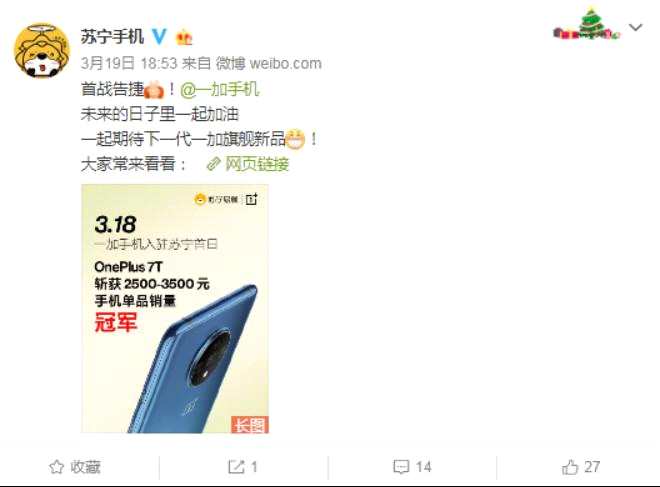Open the 微博 weibo.com source link
Viewport: 660px width, 487px height.
click(269, 64)
